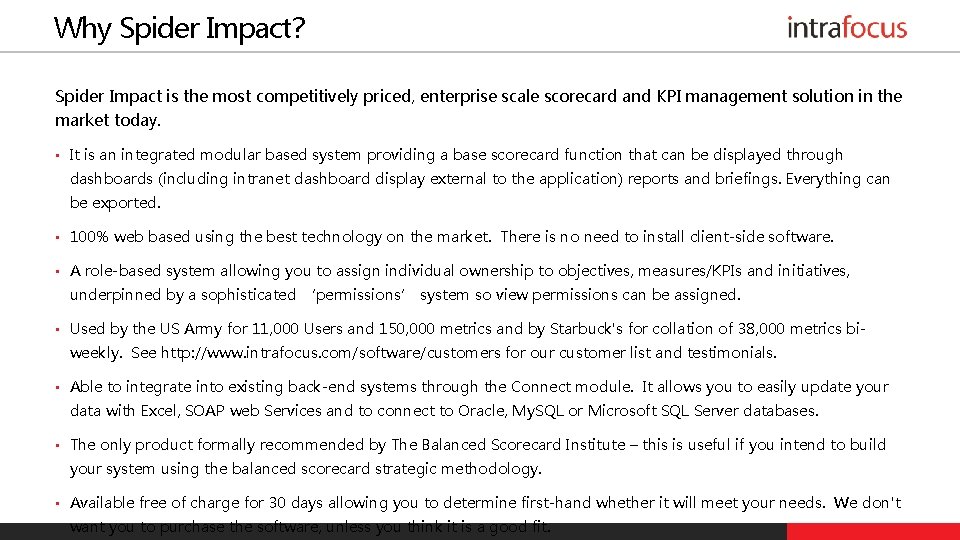The height and width of the screenshot is (540, 960).
Task: Click the bullet marker before "Available free of charge"
Action: [x=59, y=503]
